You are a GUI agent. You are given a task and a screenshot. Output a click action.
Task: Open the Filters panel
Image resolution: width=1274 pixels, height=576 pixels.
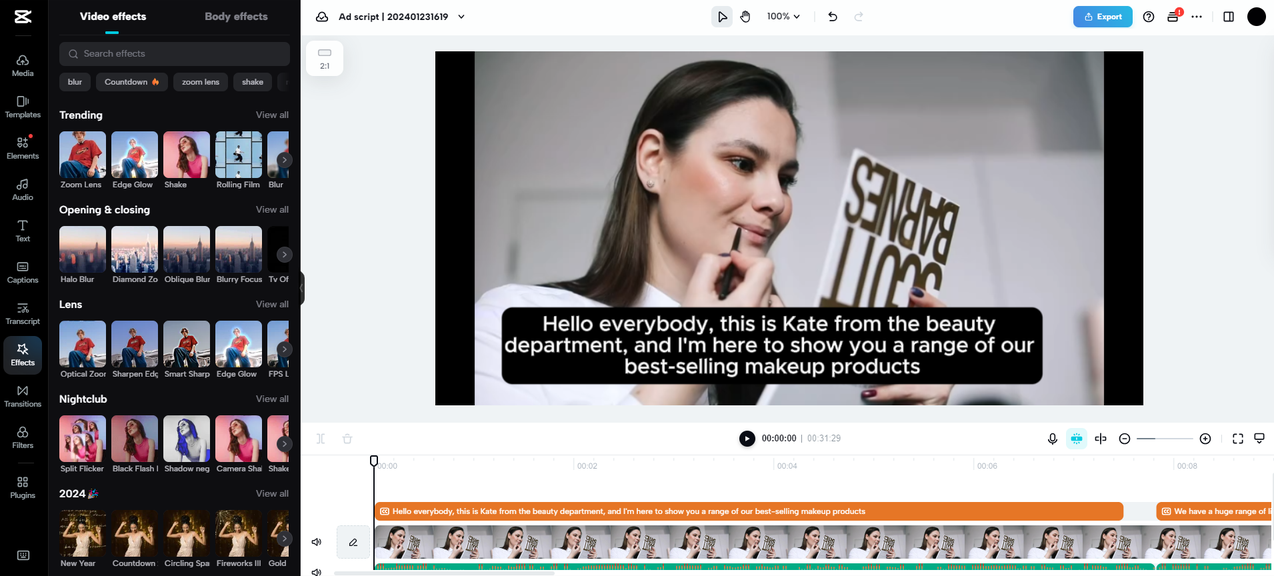23,438
